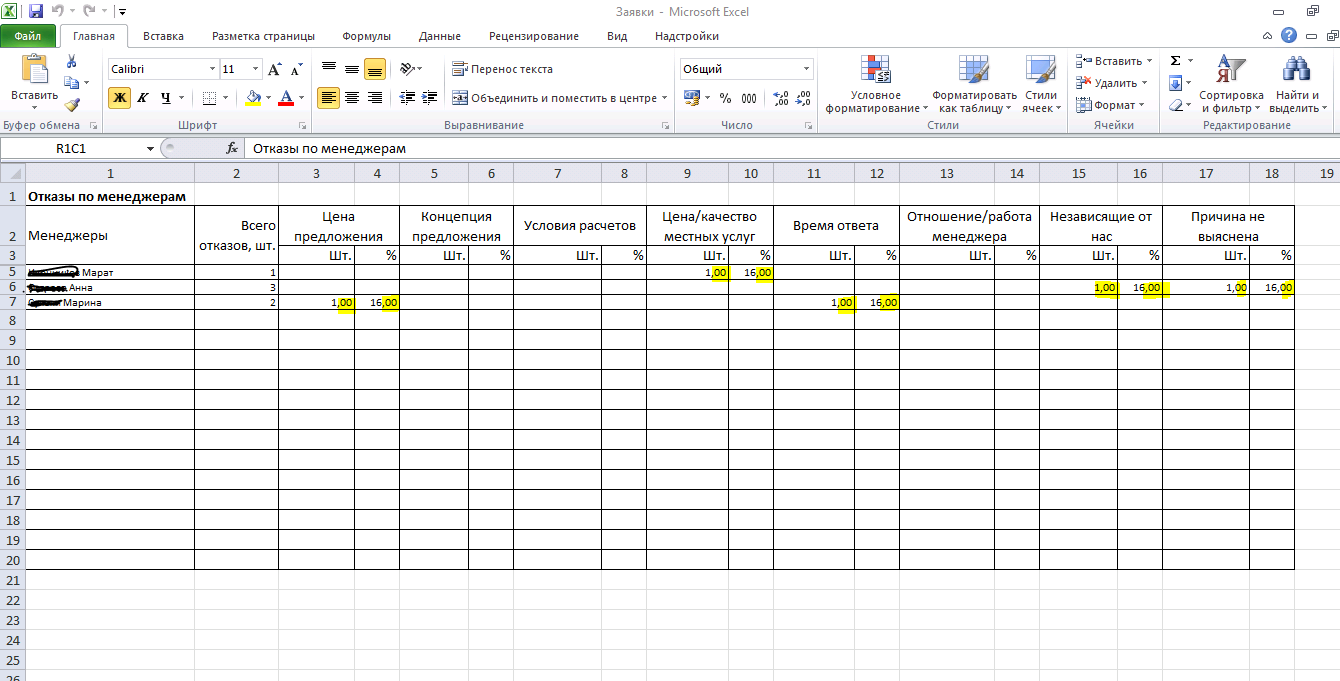Expand the Общий number format dropdown
The height and width of the screenshot is (681, 1340).
[x=806, y=70]
